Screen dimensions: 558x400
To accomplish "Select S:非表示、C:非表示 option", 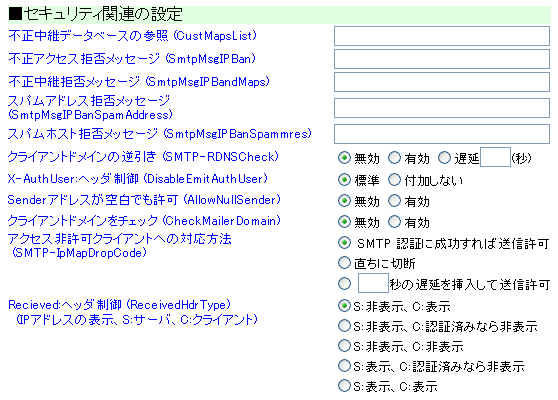I will point(344,346).
